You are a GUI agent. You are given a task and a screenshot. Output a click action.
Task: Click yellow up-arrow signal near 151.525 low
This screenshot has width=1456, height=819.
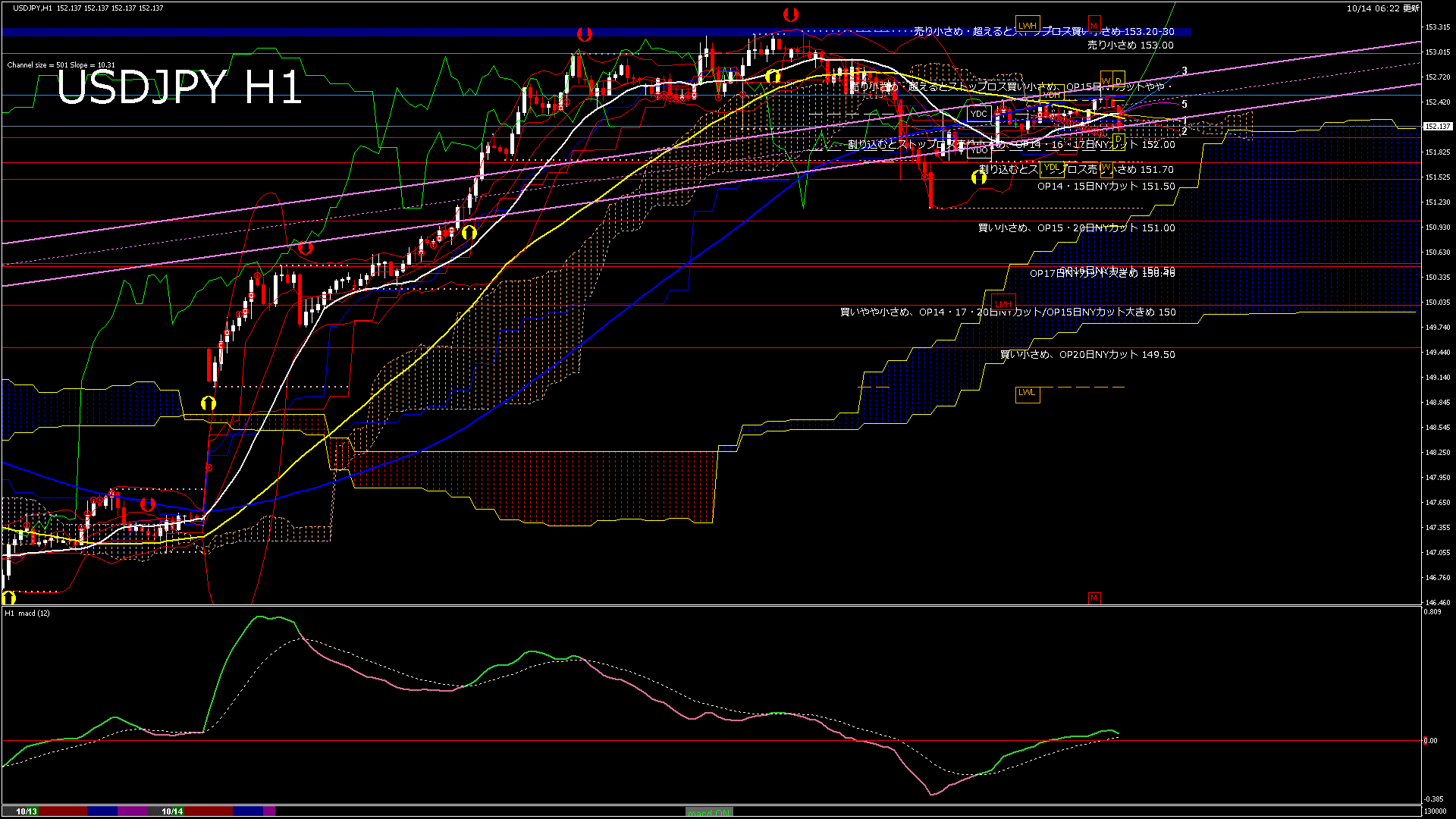click(979, 177)
